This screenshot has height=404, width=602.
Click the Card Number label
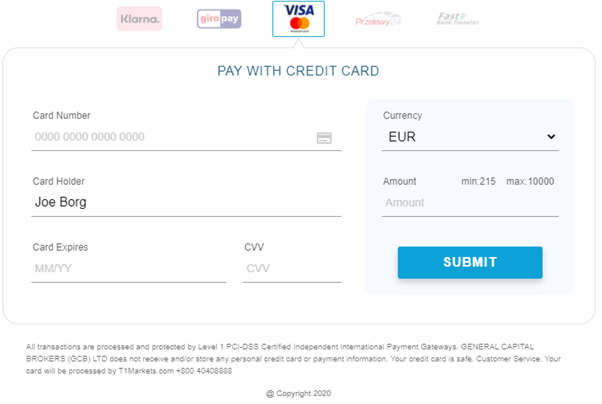point(61,116)
